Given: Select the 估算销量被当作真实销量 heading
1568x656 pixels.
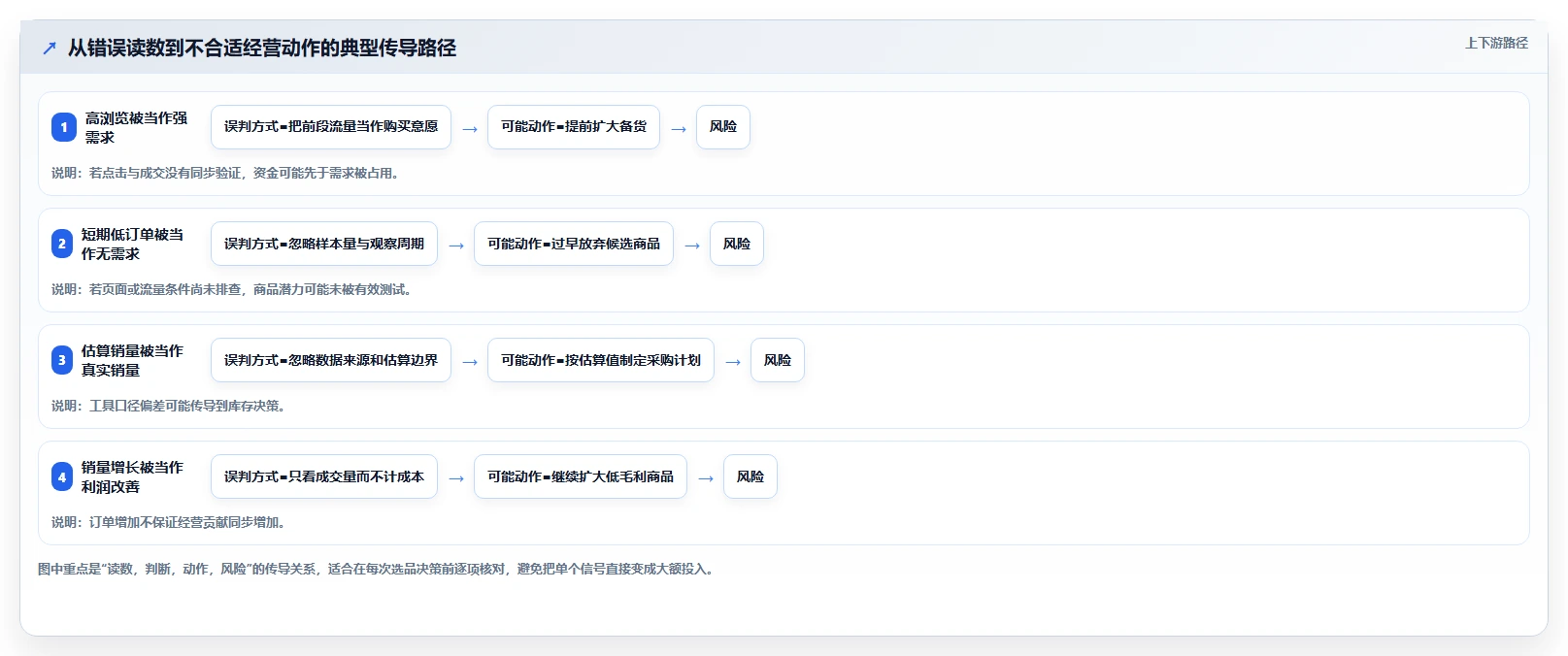Looking at the screenshot, I should coord(132,360).
